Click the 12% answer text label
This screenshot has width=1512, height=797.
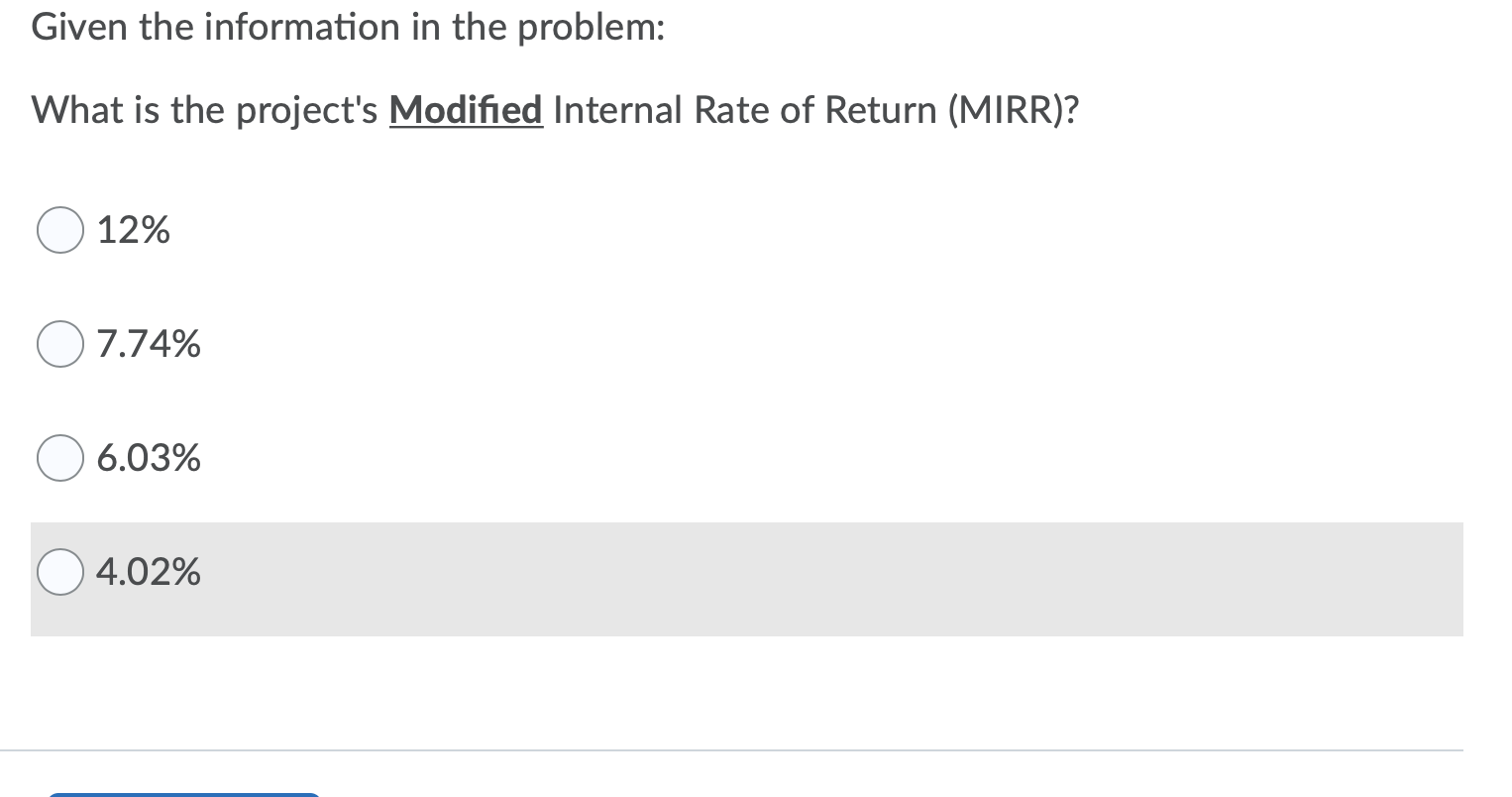click(133, 229)
